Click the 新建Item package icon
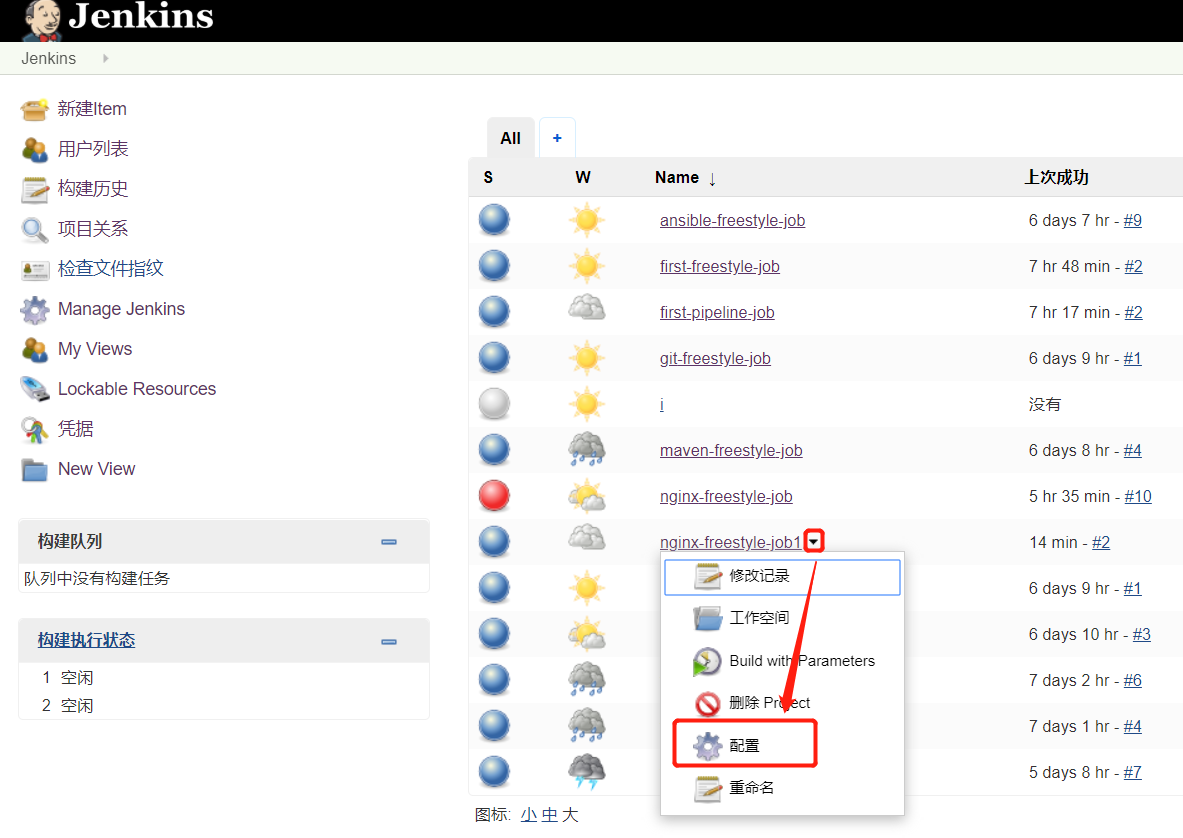Viewport: 1183px width, 838px height. tap(35, 109)
